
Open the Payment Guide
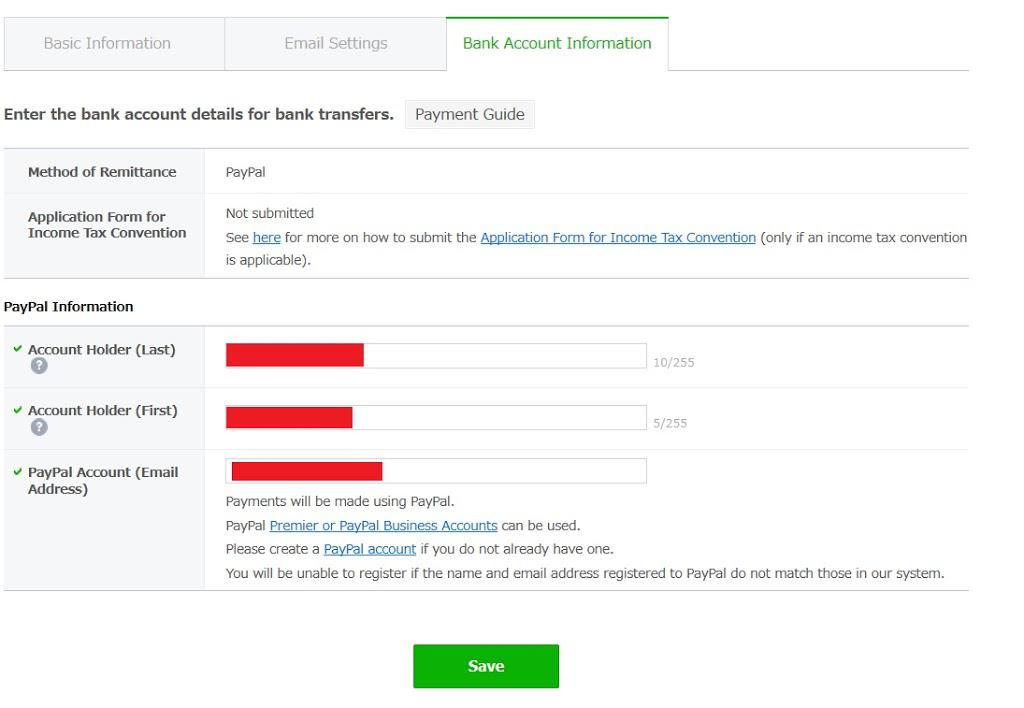coord(470,114)
